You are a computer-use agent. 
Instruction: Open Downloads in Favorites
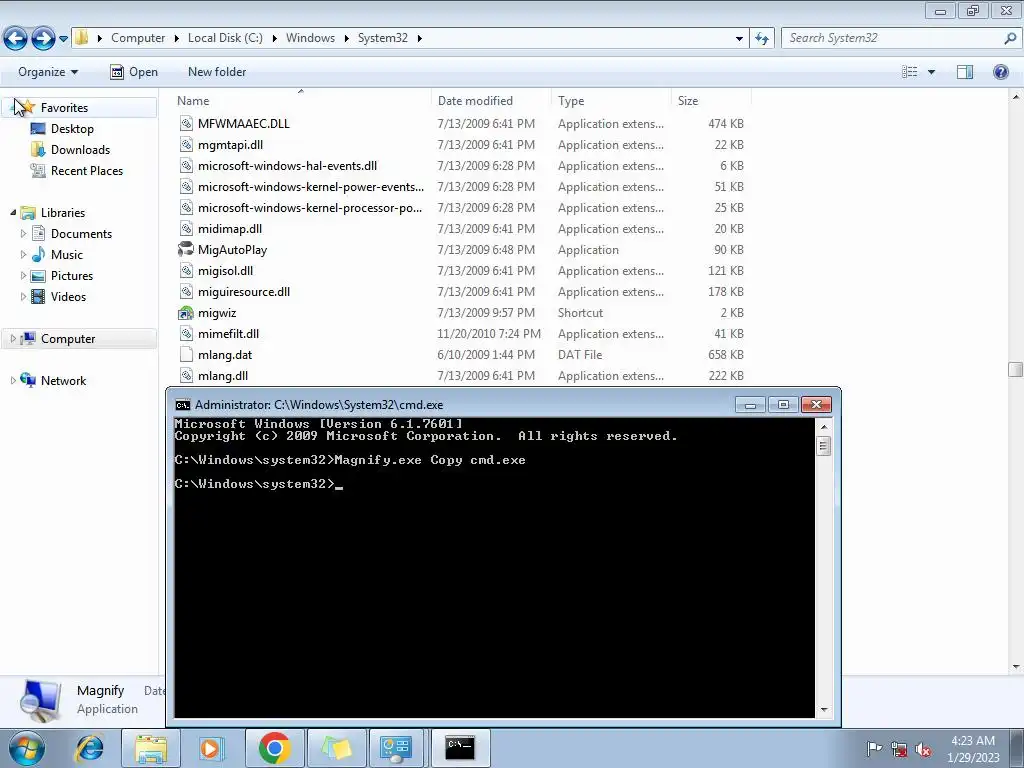pos(80,150)
